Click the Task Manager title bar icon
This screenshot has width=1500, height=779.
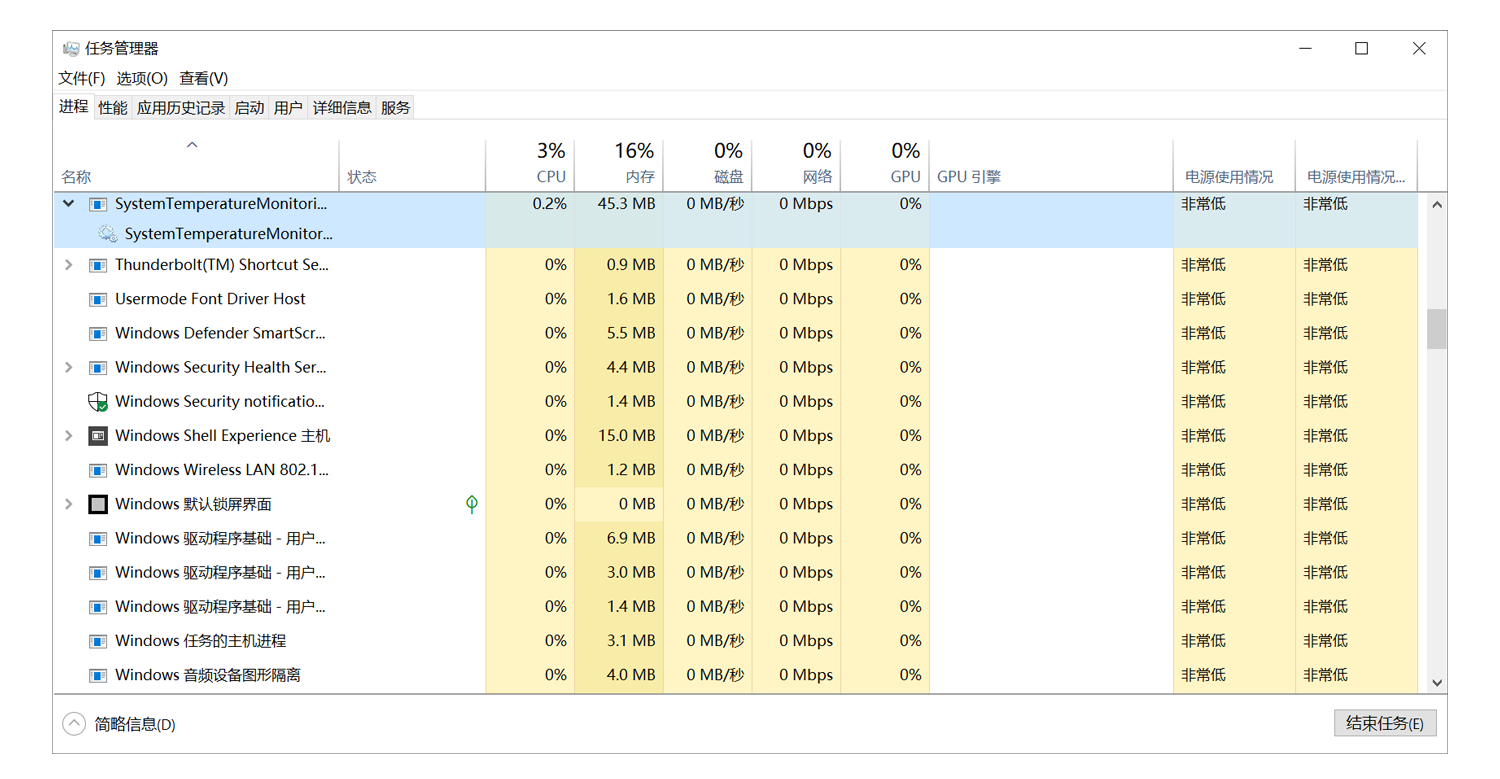click(x=71, y=48)
